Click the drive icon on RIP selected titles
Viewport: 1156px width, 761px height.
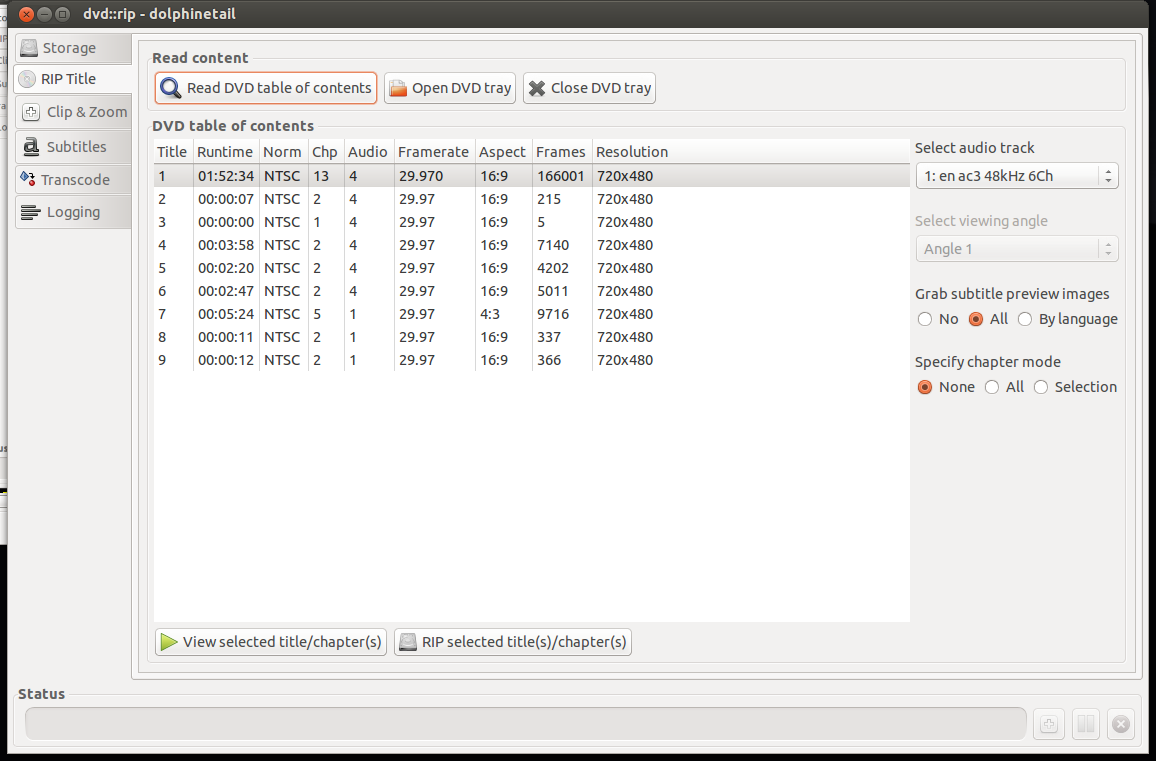pos(408,642)
